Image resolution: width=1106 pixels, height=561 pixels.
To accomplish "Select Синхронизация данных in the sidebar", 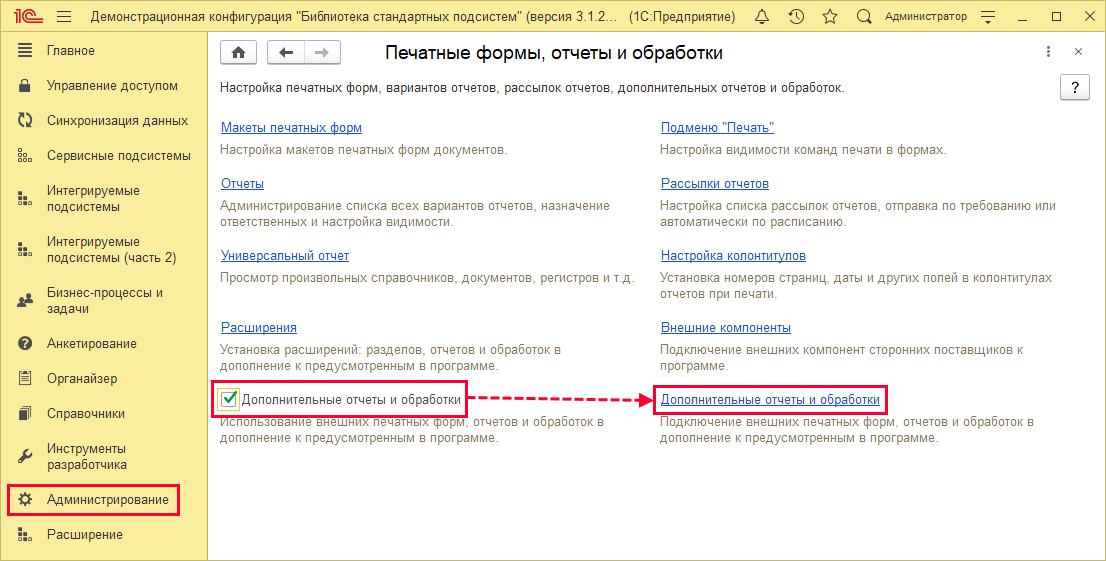I will (x=117, y=121).
